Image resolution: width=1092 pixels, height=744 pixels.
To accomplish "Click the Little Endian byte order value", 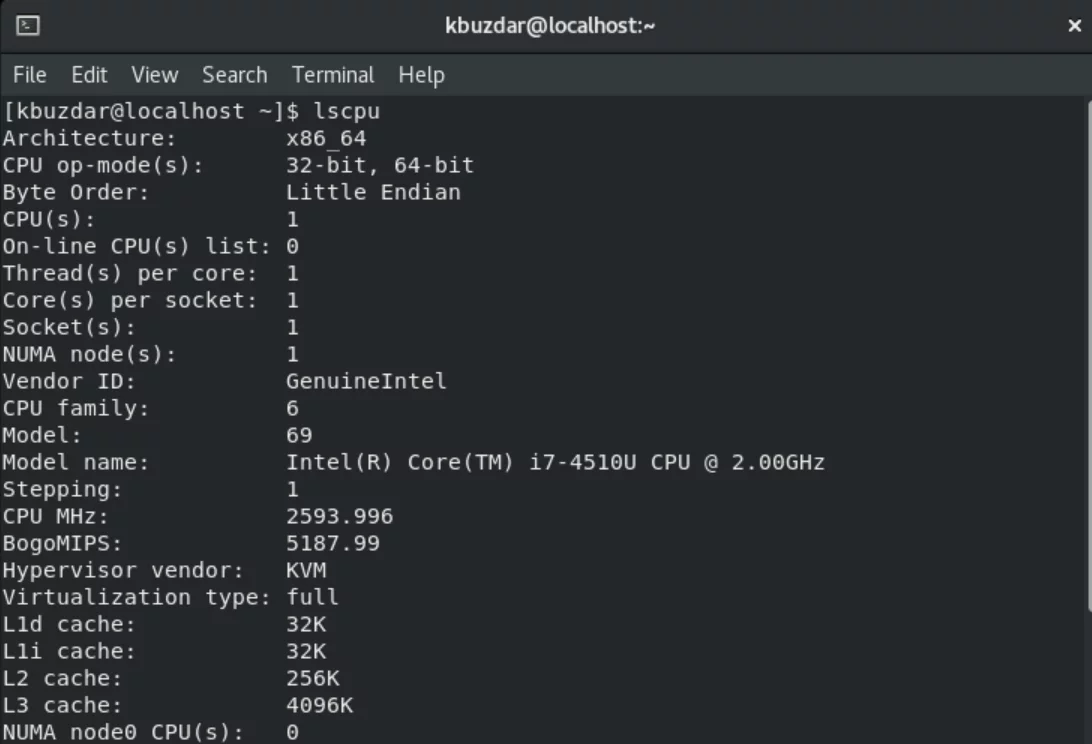I will point(373,192).
